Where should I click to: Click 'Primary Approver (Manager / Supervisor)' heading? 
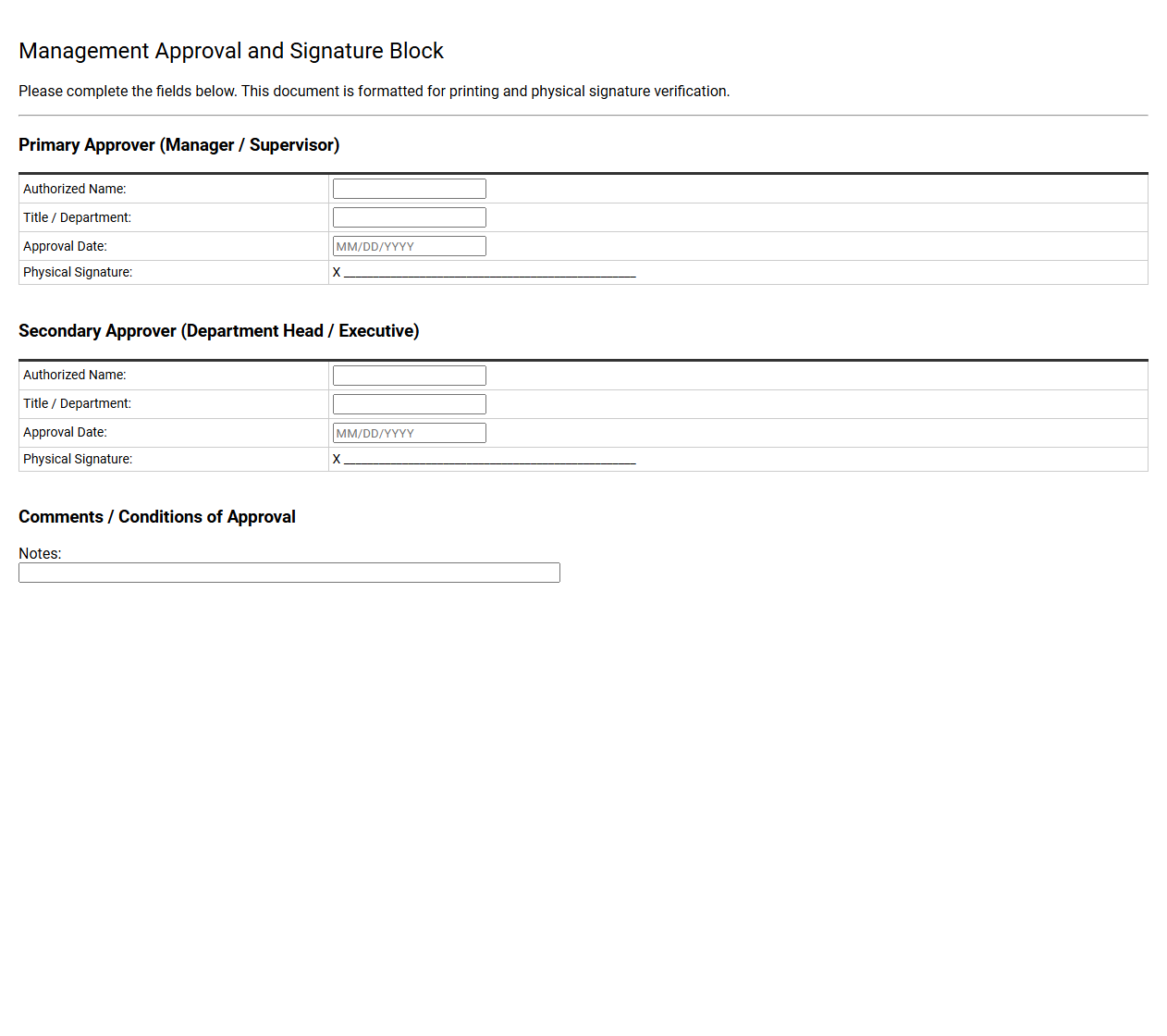179,145
